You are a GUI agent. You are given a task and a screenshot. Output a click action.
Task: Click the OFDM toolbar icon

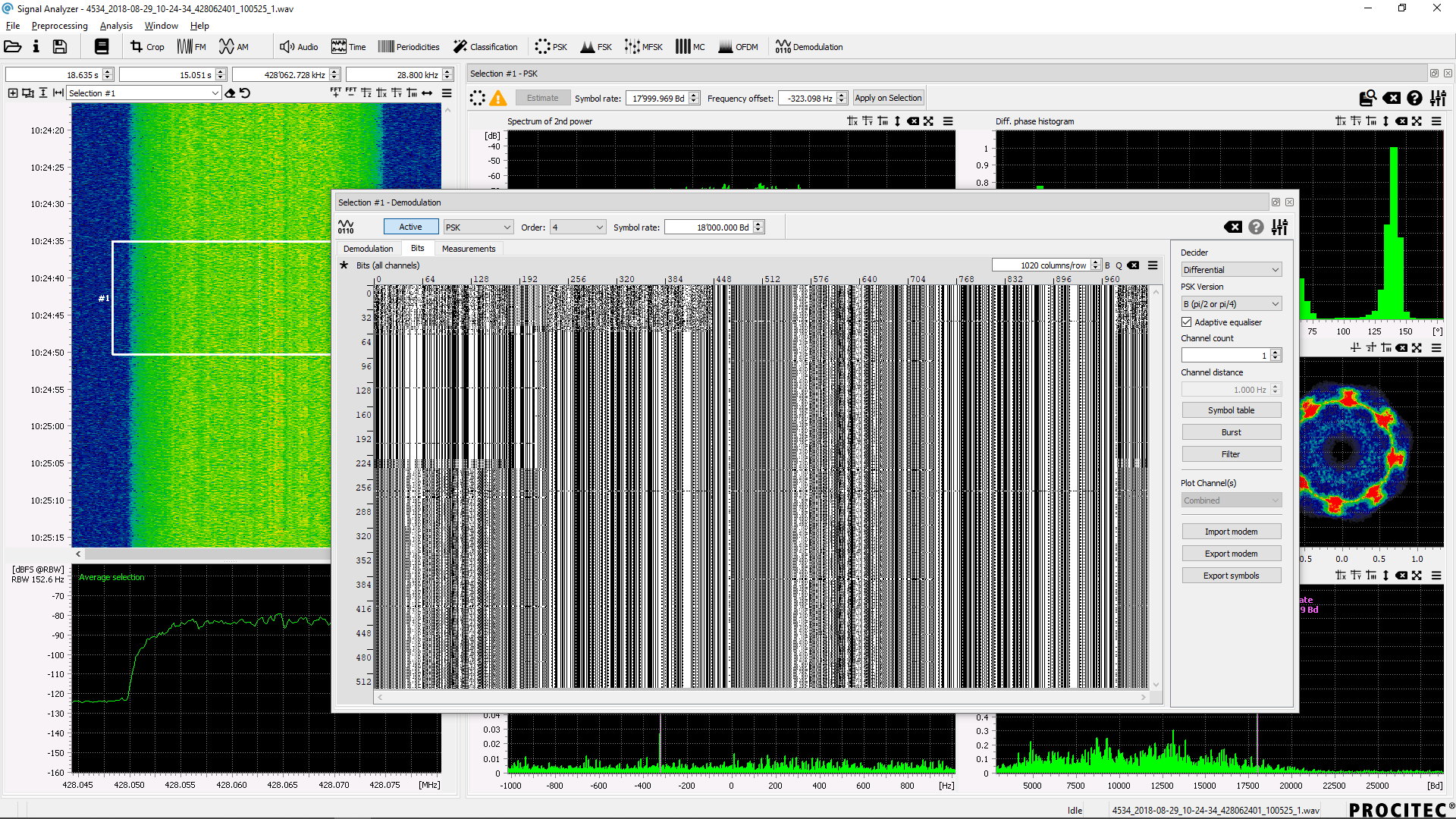(x=738, y=47)
